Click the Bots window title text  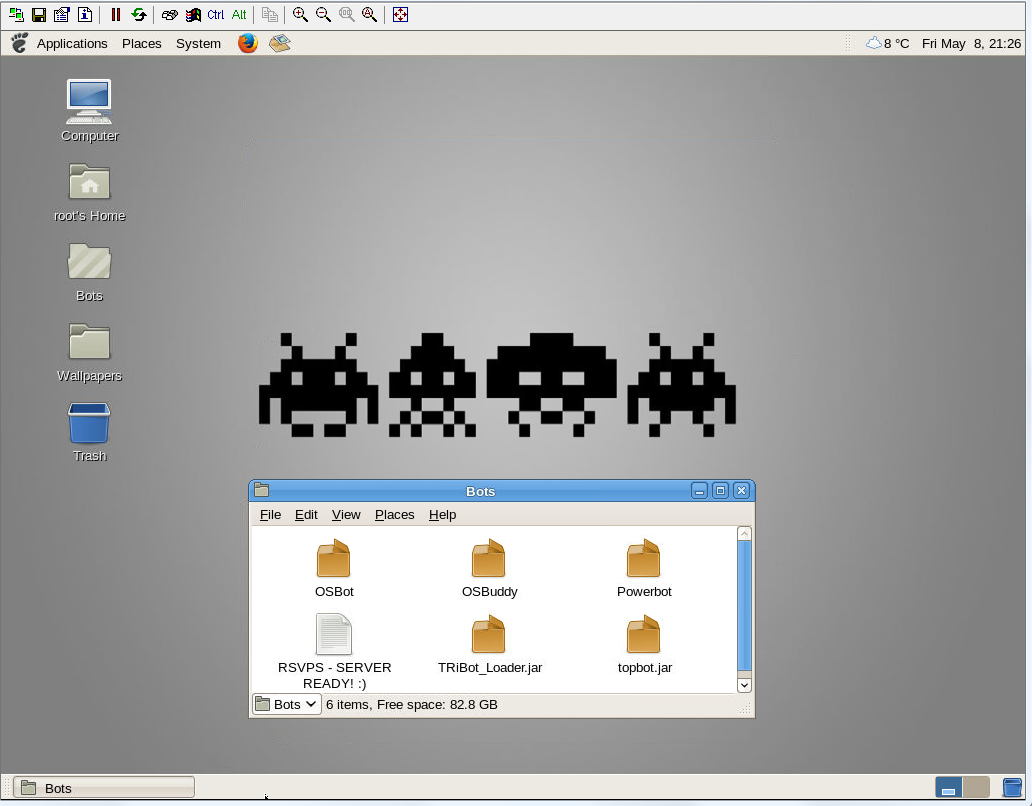pyautogui.click(x=480, y=491)
